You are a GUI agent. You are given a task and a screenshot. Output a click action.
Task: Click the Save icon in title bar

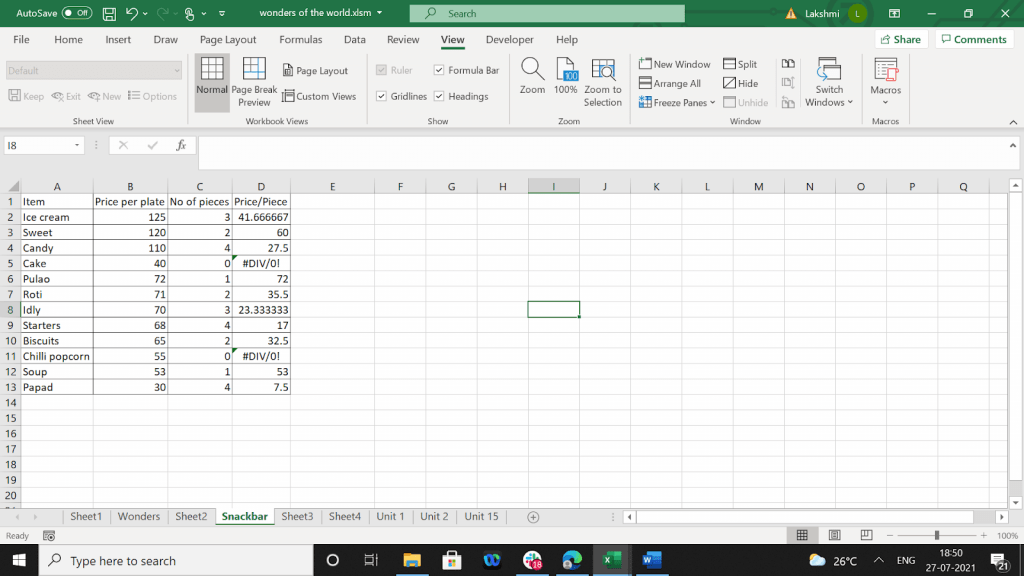point(109,14)
